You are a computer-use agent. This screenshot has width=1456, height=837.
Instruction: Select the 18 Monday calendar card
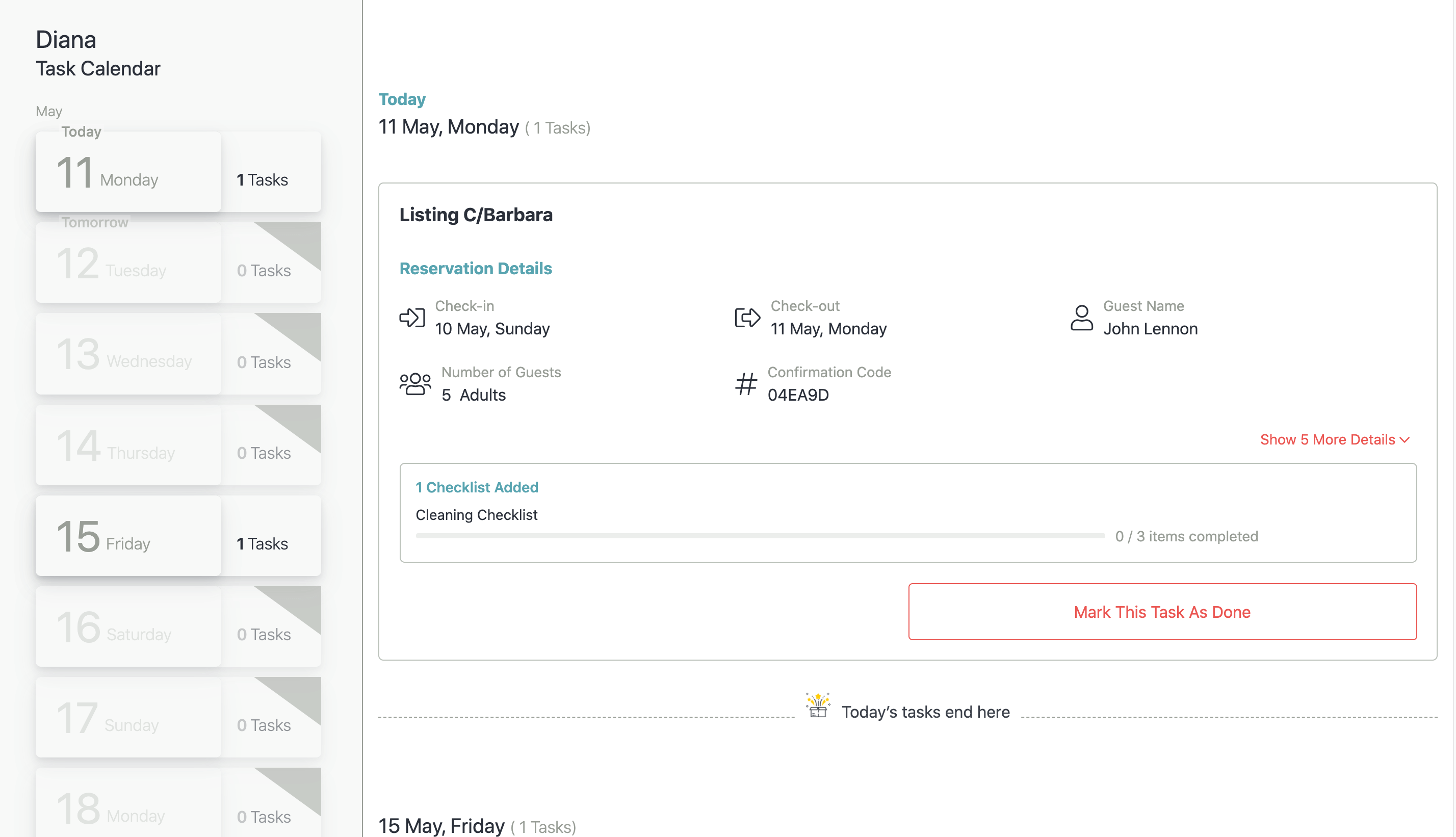tap(178, 802)
